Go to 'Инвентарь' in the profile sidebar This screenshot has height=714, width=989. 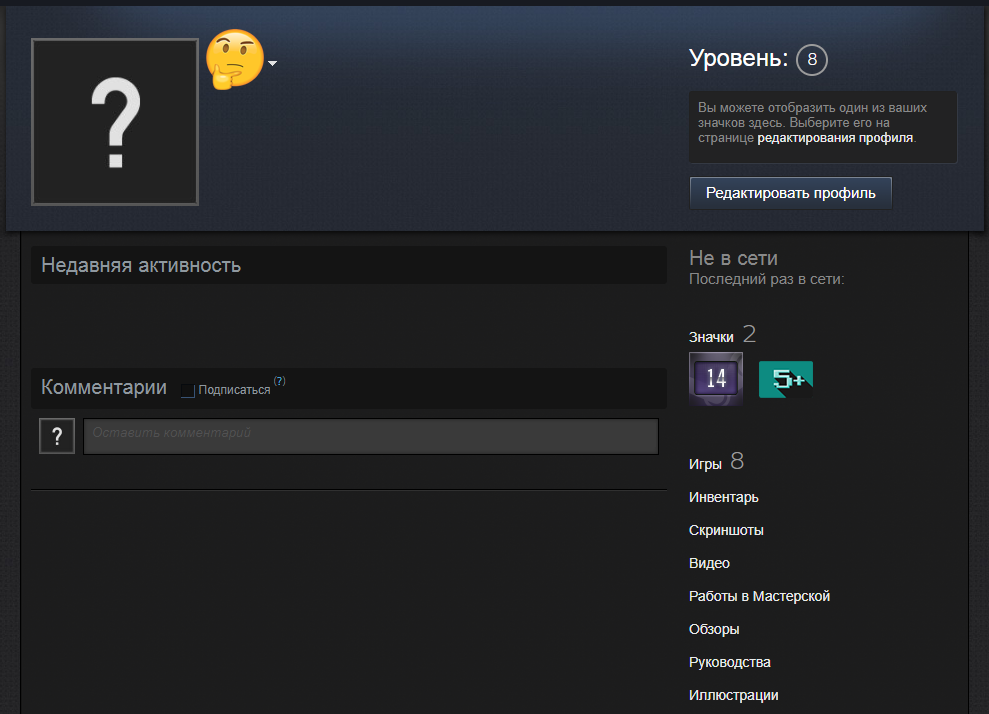click(723, 497)
